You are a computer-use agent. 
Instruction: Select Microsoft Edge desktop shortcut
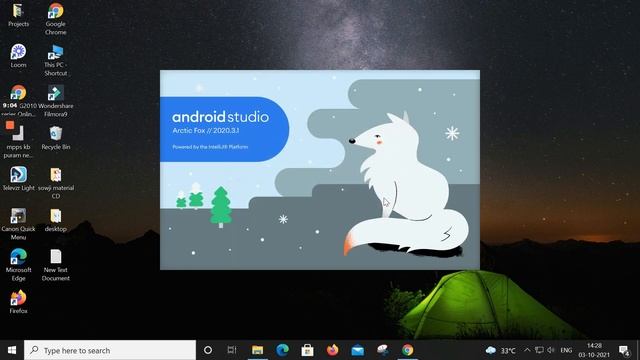tap(18, 264)
